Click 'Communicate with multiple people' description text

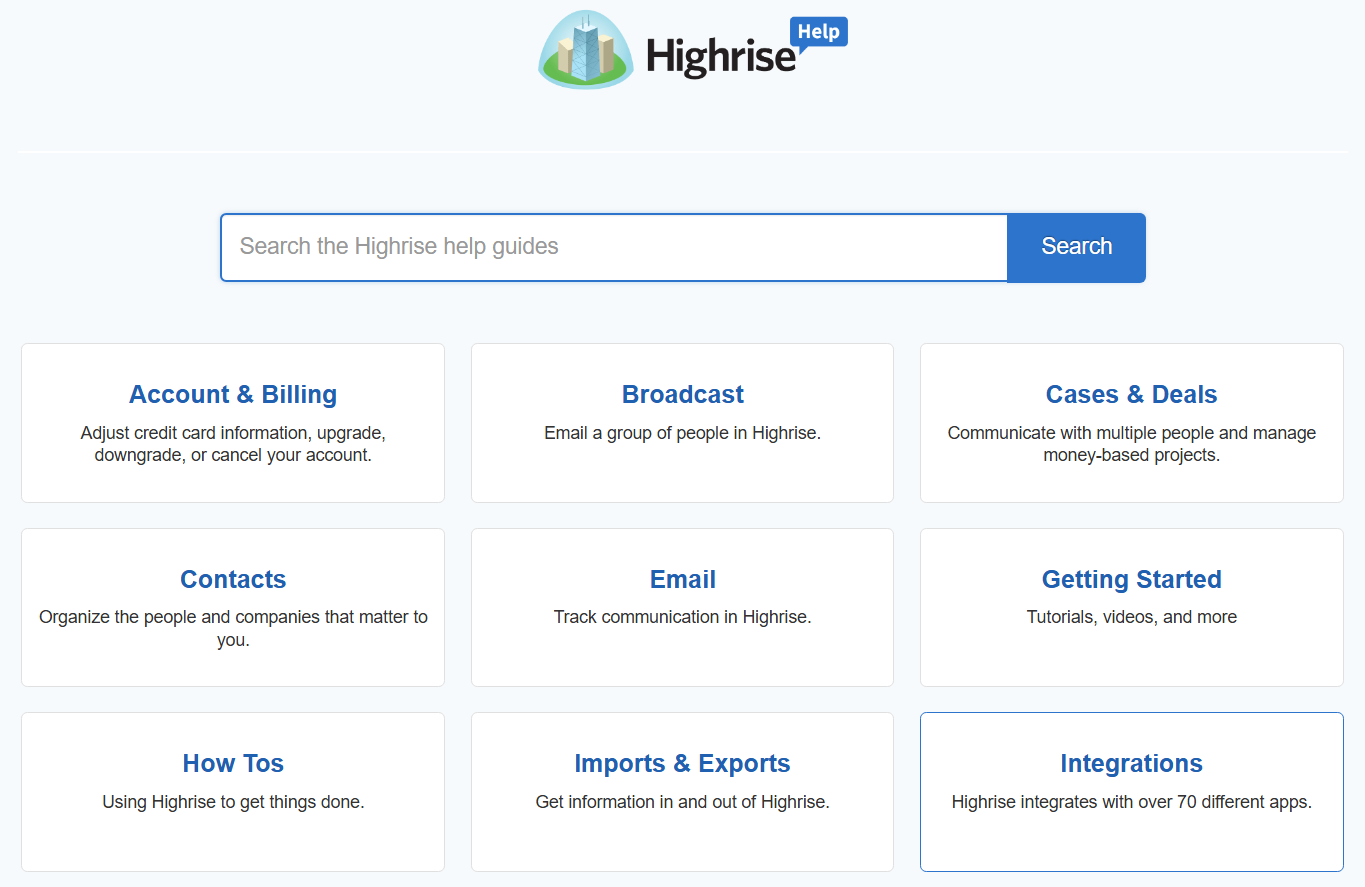point(1132,444)
